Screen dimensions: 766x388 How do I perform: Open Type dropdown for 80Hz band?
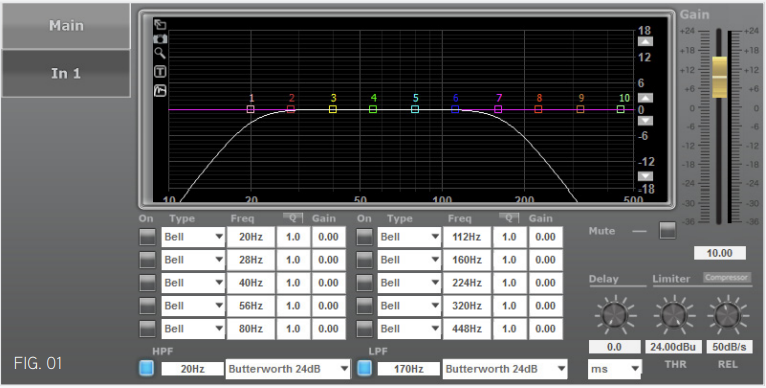pyautogui.click(x=193, y=329)
